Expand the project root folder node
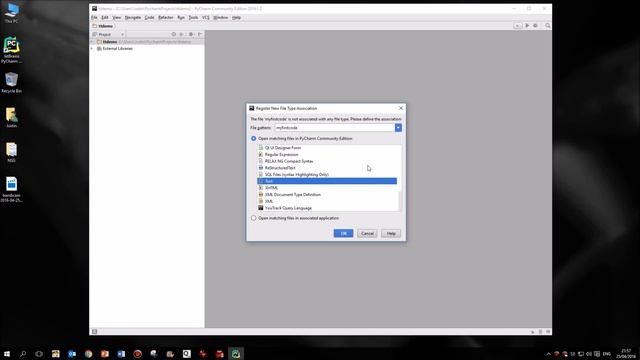The image size is (640, 360). 92,42
